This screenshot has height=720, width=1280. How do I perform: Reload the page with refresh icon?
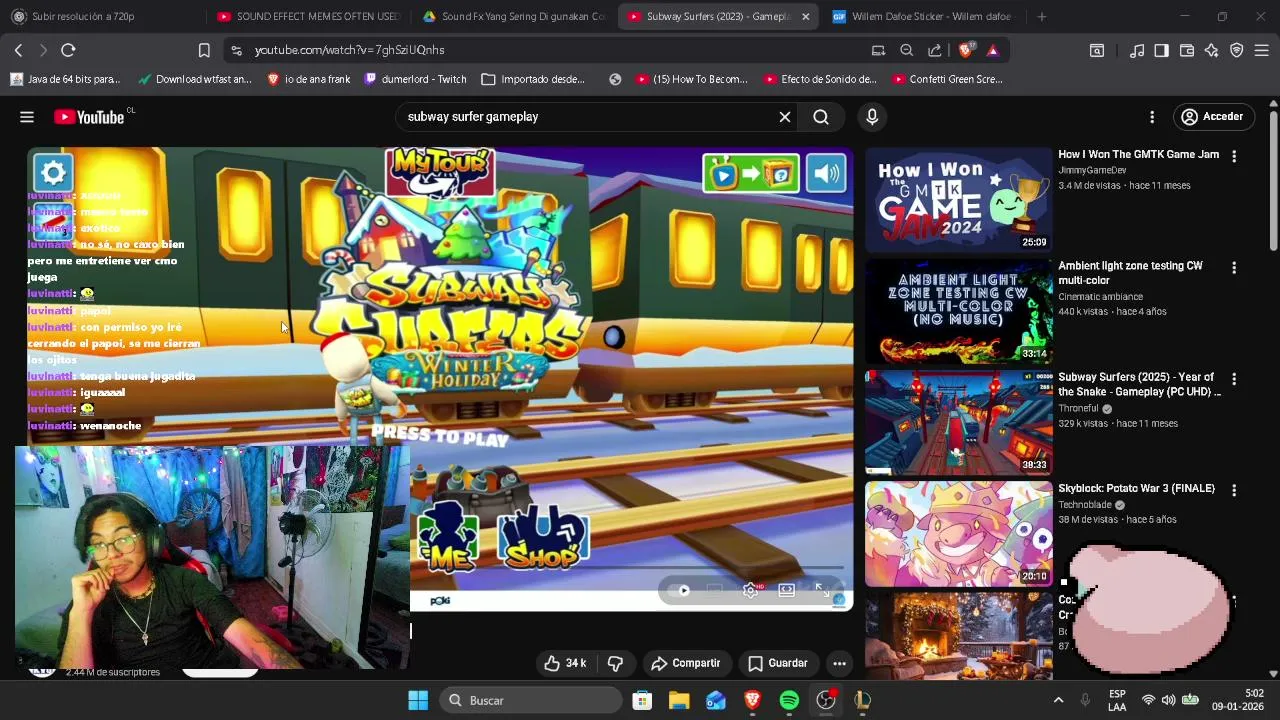pyautogui.click(x=68, y=50)
